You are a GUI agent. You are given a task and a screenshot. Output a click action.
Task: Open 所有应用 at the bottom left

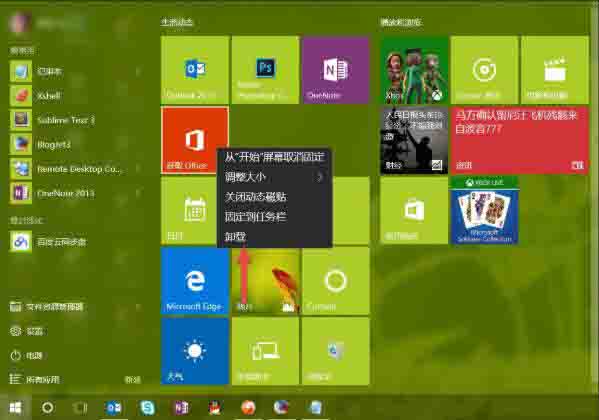click(43, 379)
